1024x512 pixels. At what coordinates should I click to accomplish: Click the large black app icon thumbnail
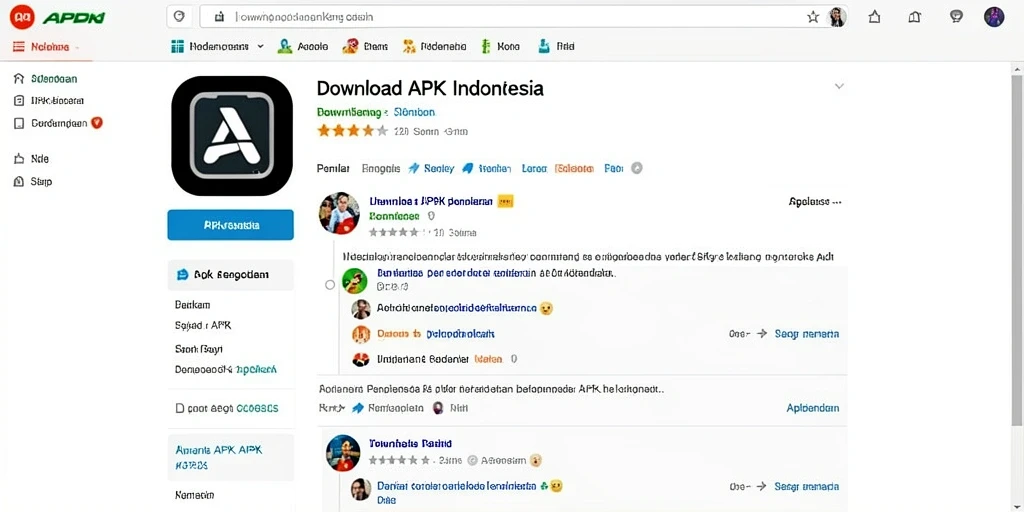231,136
